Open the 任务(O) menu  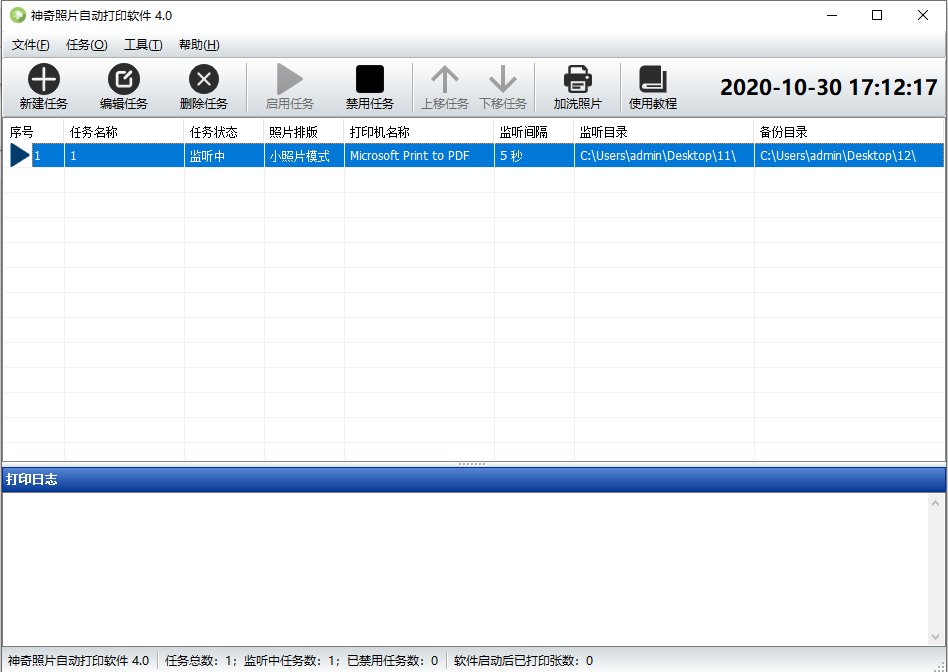[87, 45]
